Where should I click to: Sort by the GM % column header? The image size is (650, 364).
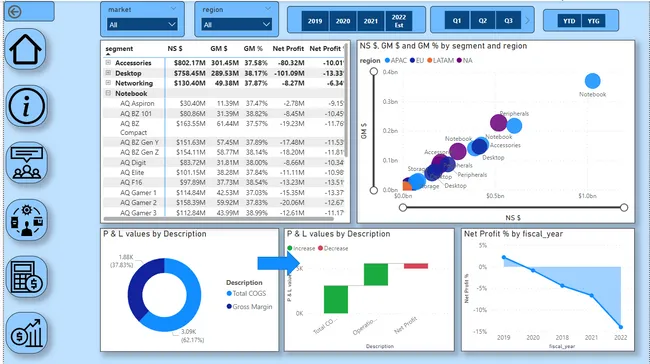tap(253, 49)
